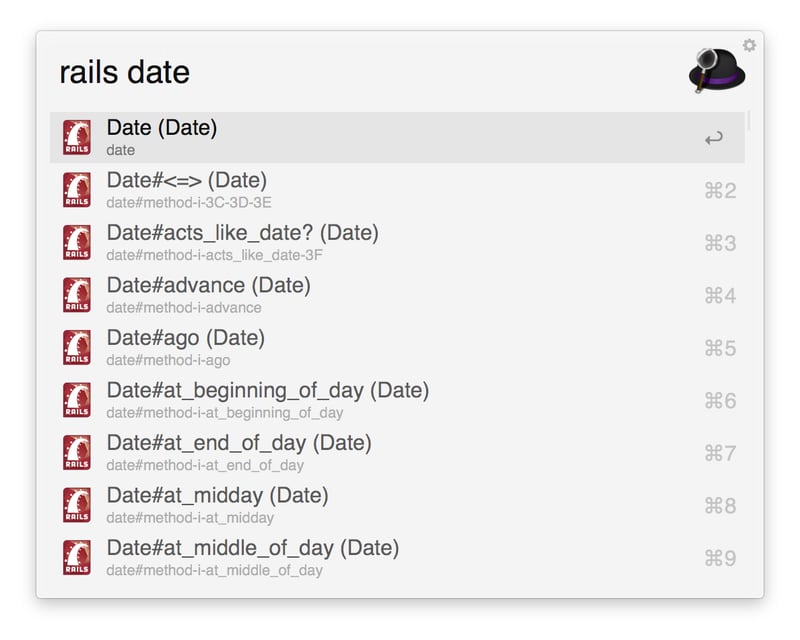Viewport: 800px width, 640px height.
Task: Click the settings gear icon
Action: pyautogui.click(x=749, y=44)
